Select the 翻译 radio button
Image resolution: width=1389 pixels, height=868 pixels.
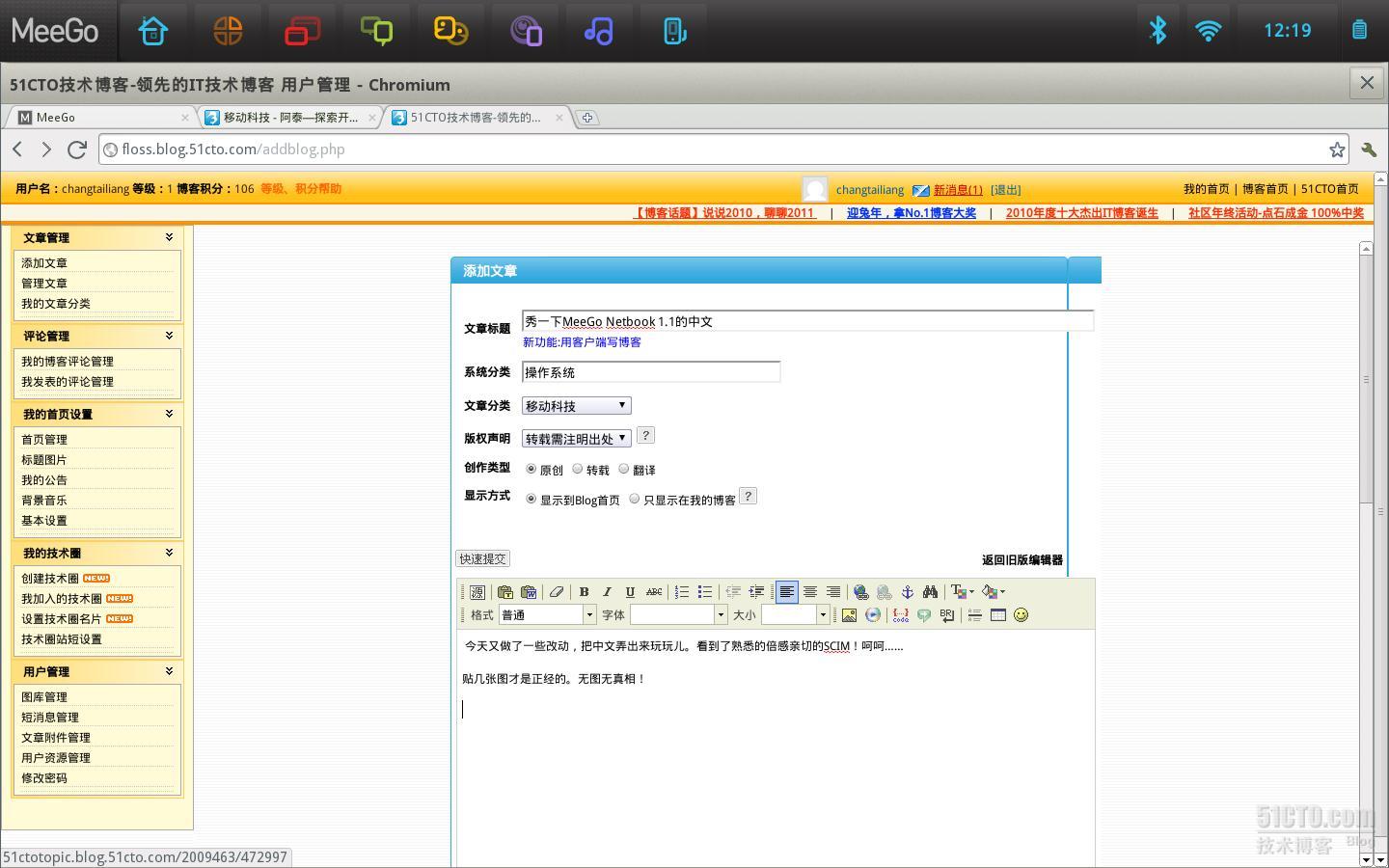click(x=624, y=469)
